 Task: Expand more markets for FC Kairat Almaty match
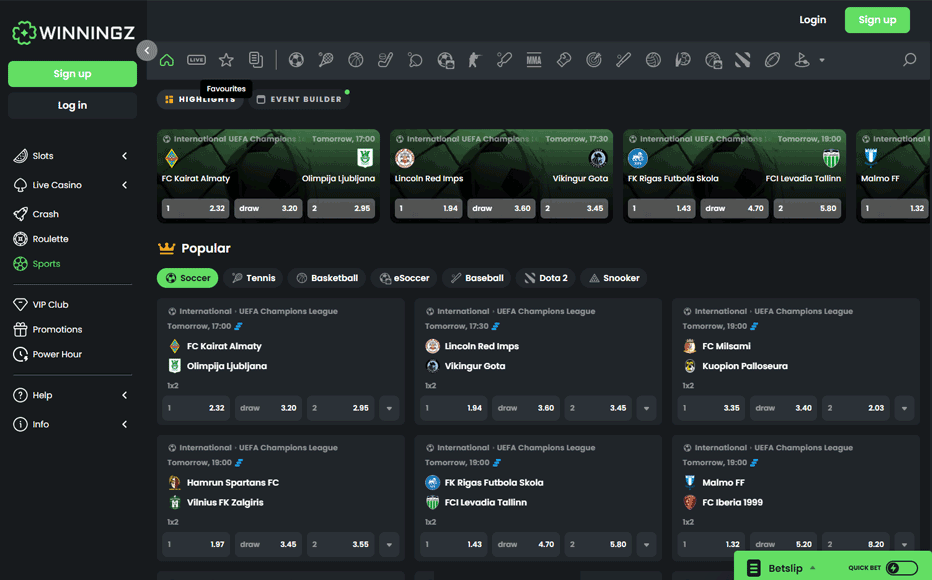[389, 408]
